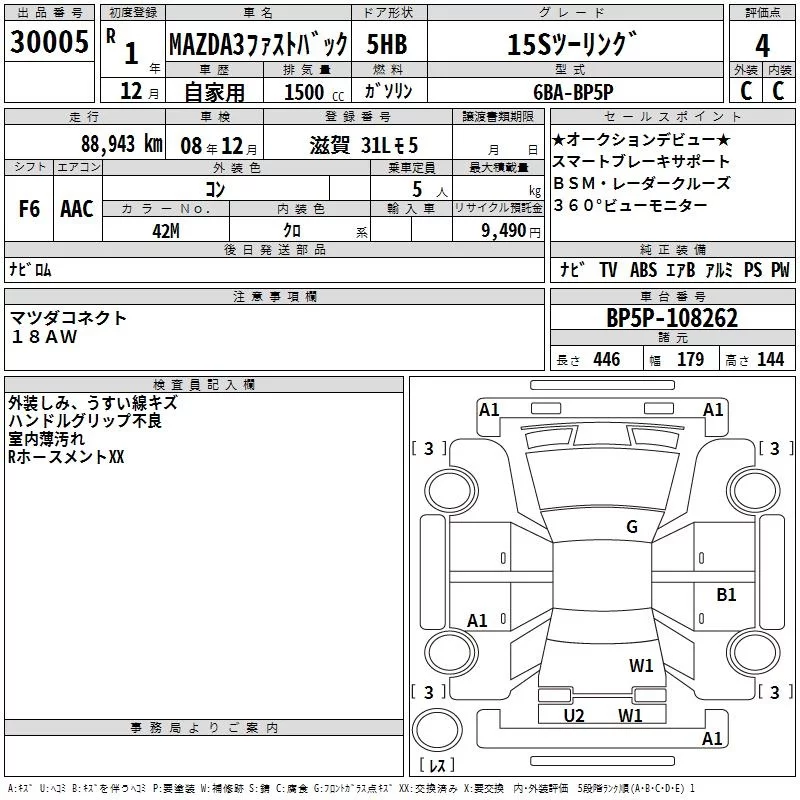Click the 360°ビューモニター line
Screen dimensions: 800x800
pyautogui.click(x=631, y=205)
